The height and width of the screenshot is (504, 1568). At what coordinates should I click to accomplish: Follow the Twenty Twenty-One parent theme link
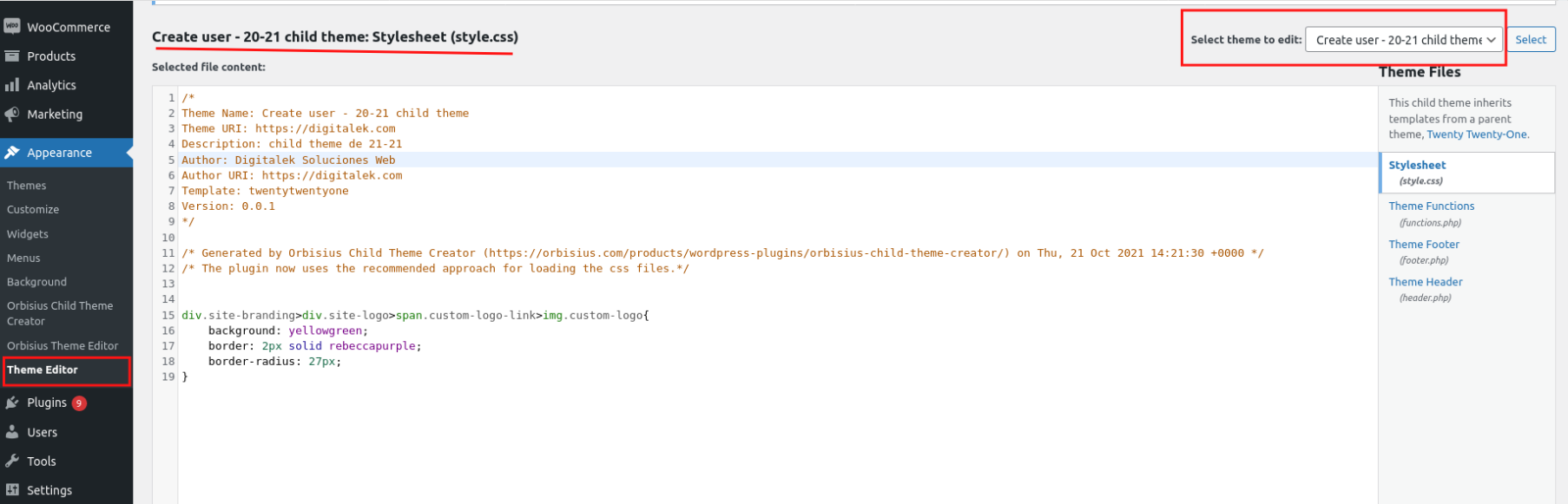coord(1476,134)
